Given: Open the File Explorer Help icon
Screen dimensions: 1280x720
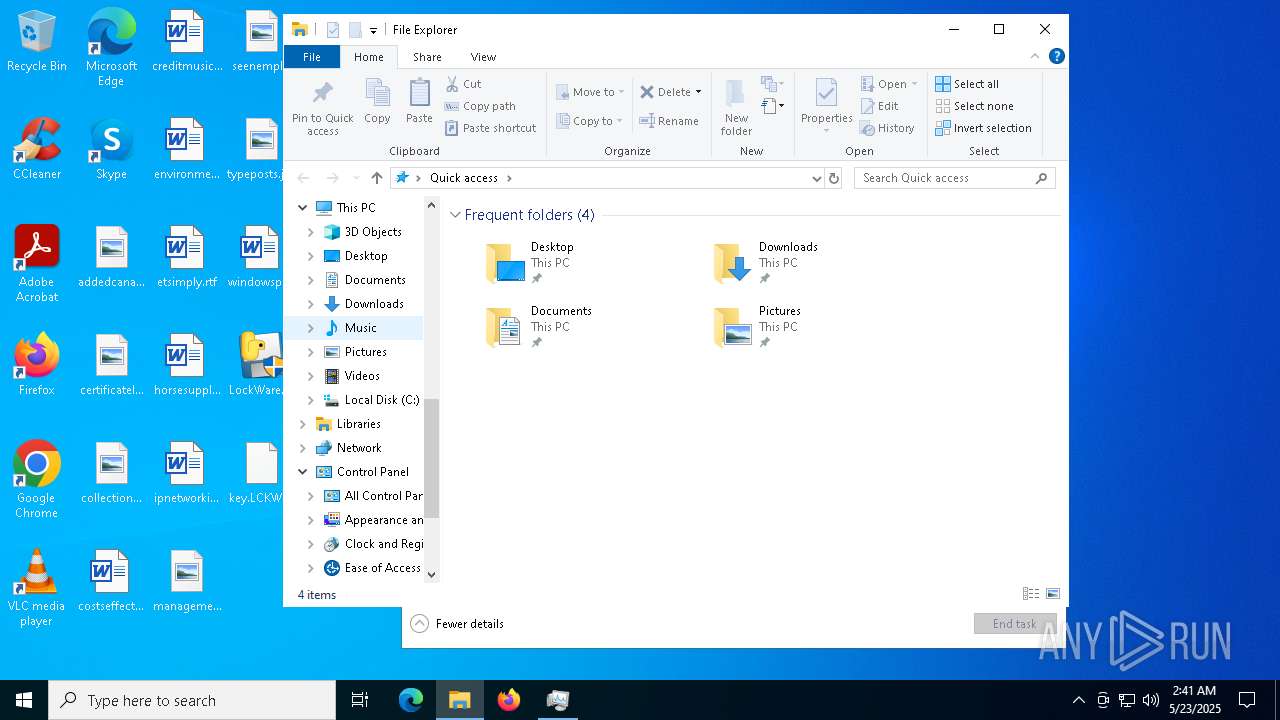Looking at the screenshot, I should pos(1056,56).
